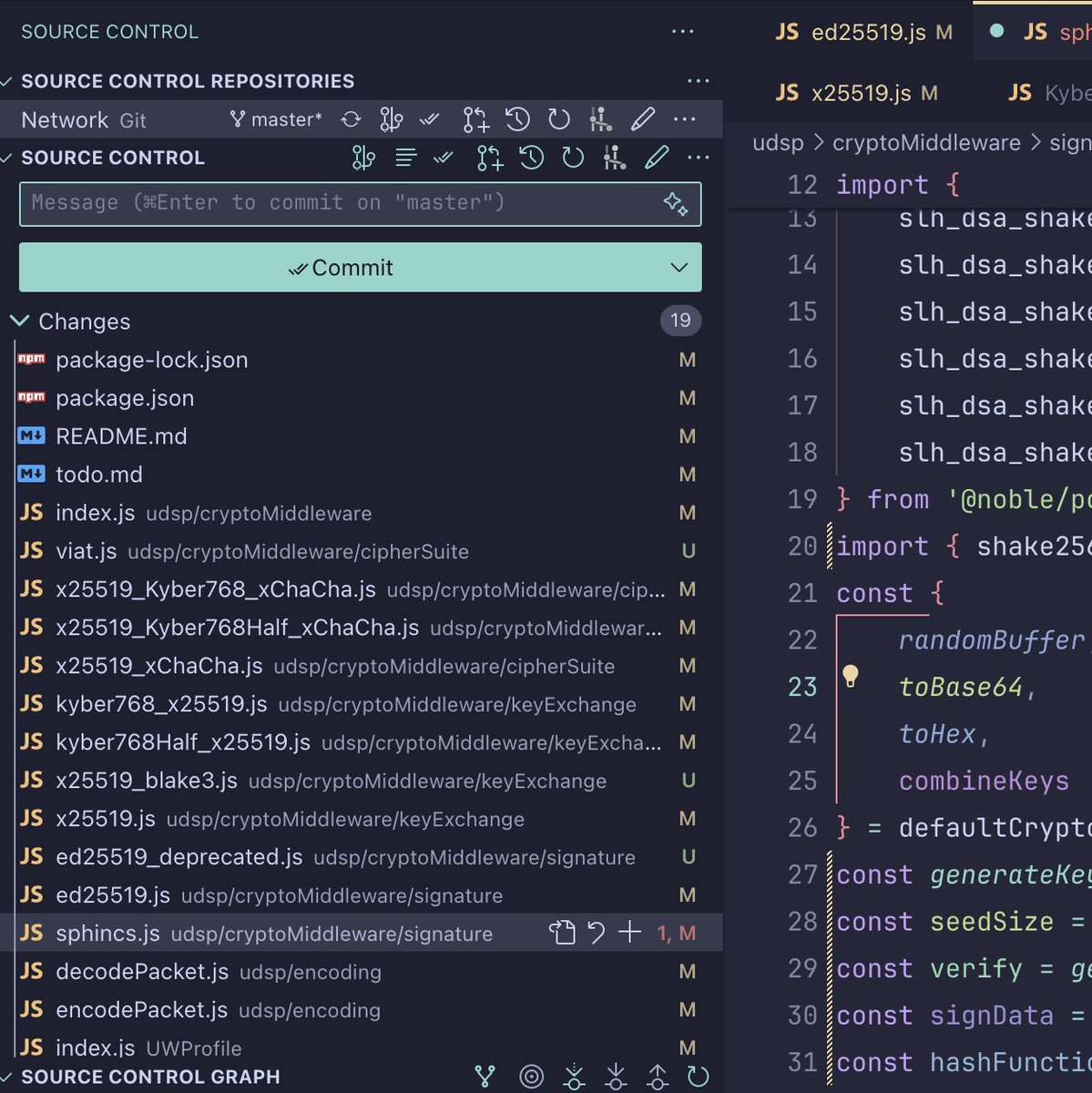
Task: Open x25519_blake3.js untracked file
Action: [x=362, y=781]
